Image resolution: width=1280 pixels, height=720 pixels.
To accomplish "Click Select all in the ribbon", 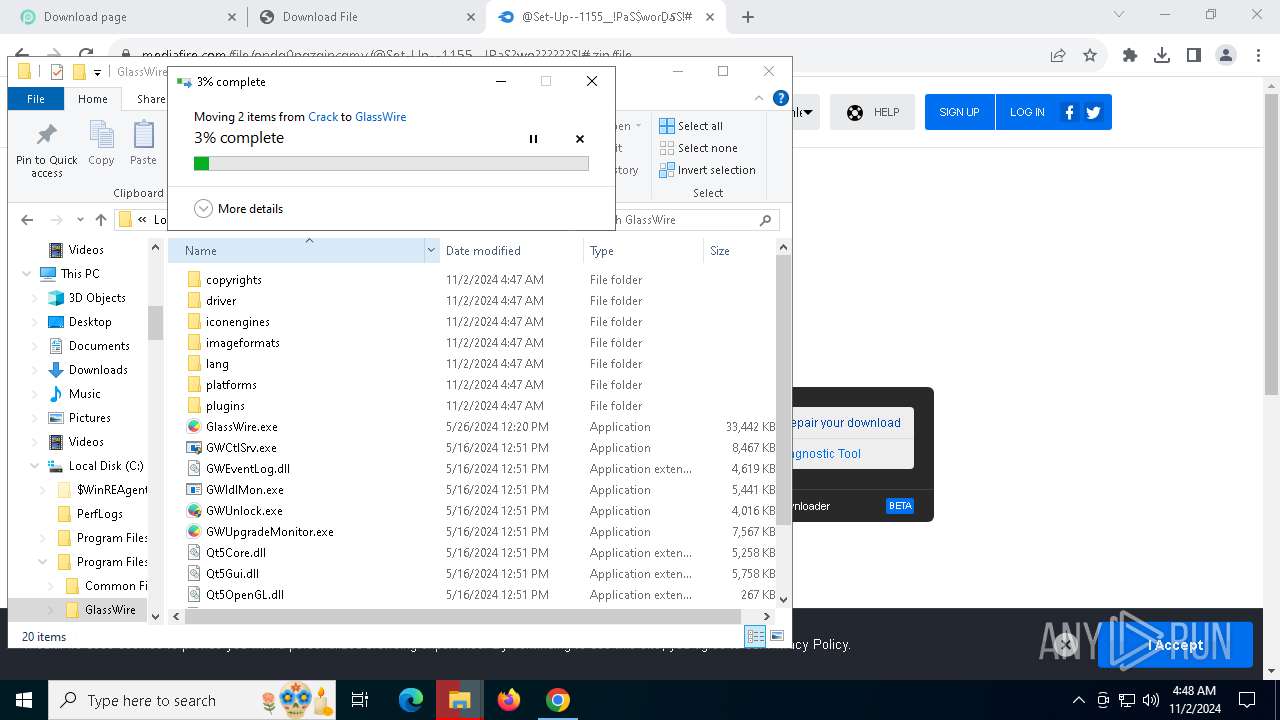I will (691, 126).
